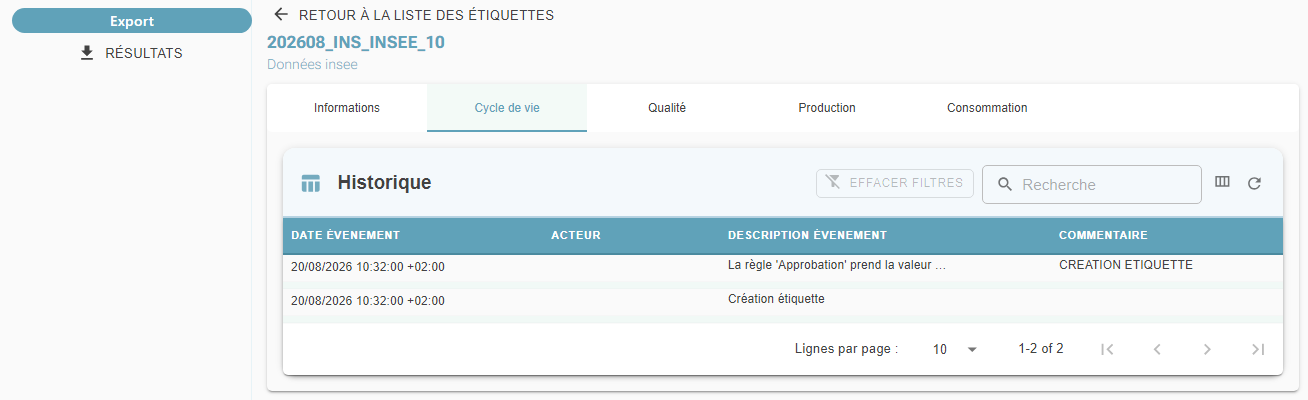Click the date in Création étiquette row
The image size is (1308, 400).
[x=368, y=300]
